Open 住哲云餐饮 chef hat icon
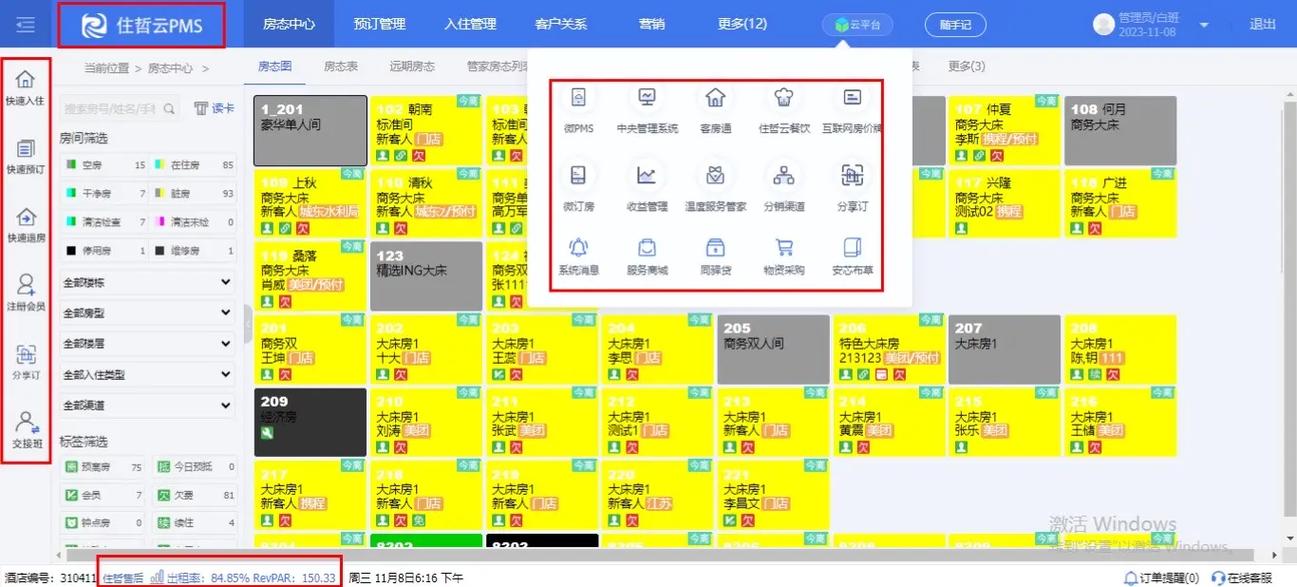This screenshot has width=1297, height=587. [783, 100]
